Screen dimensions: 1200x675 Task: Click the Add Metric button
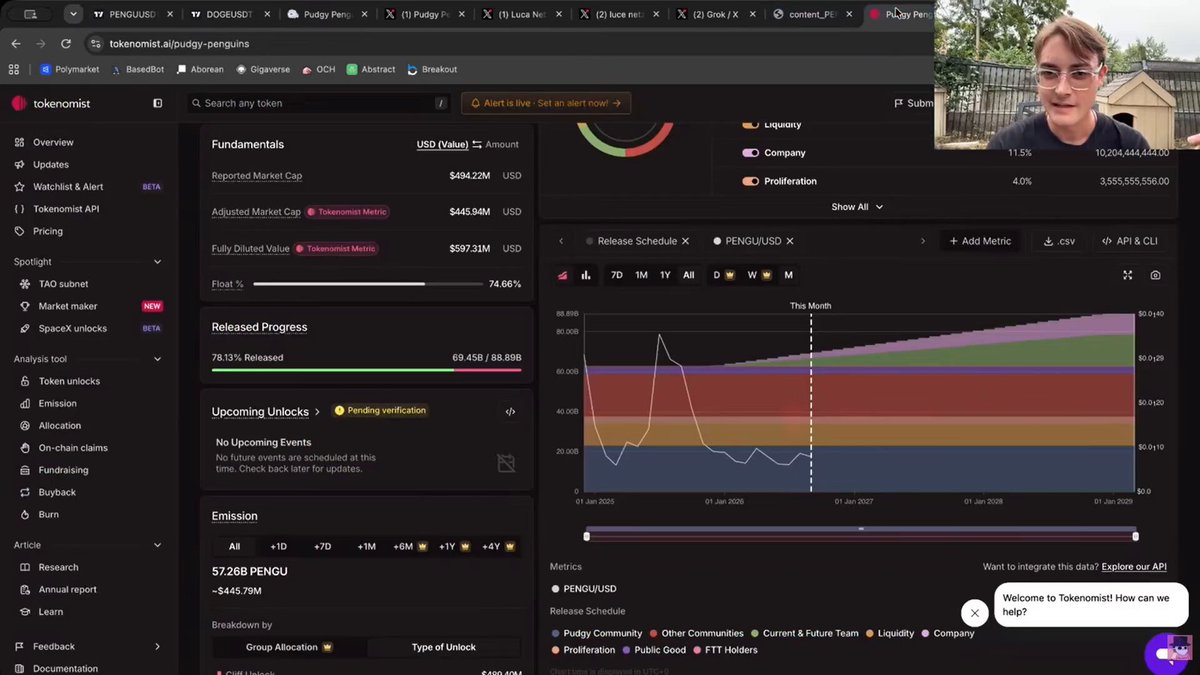tap(980, 241)
